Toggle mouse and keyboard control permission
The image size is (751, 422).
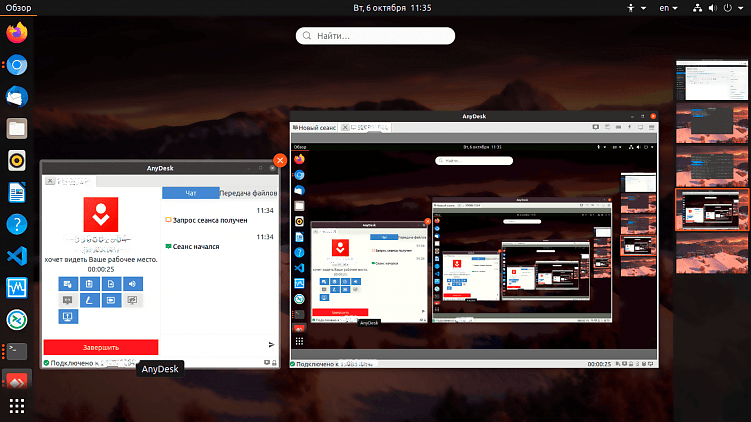[68, 284]
